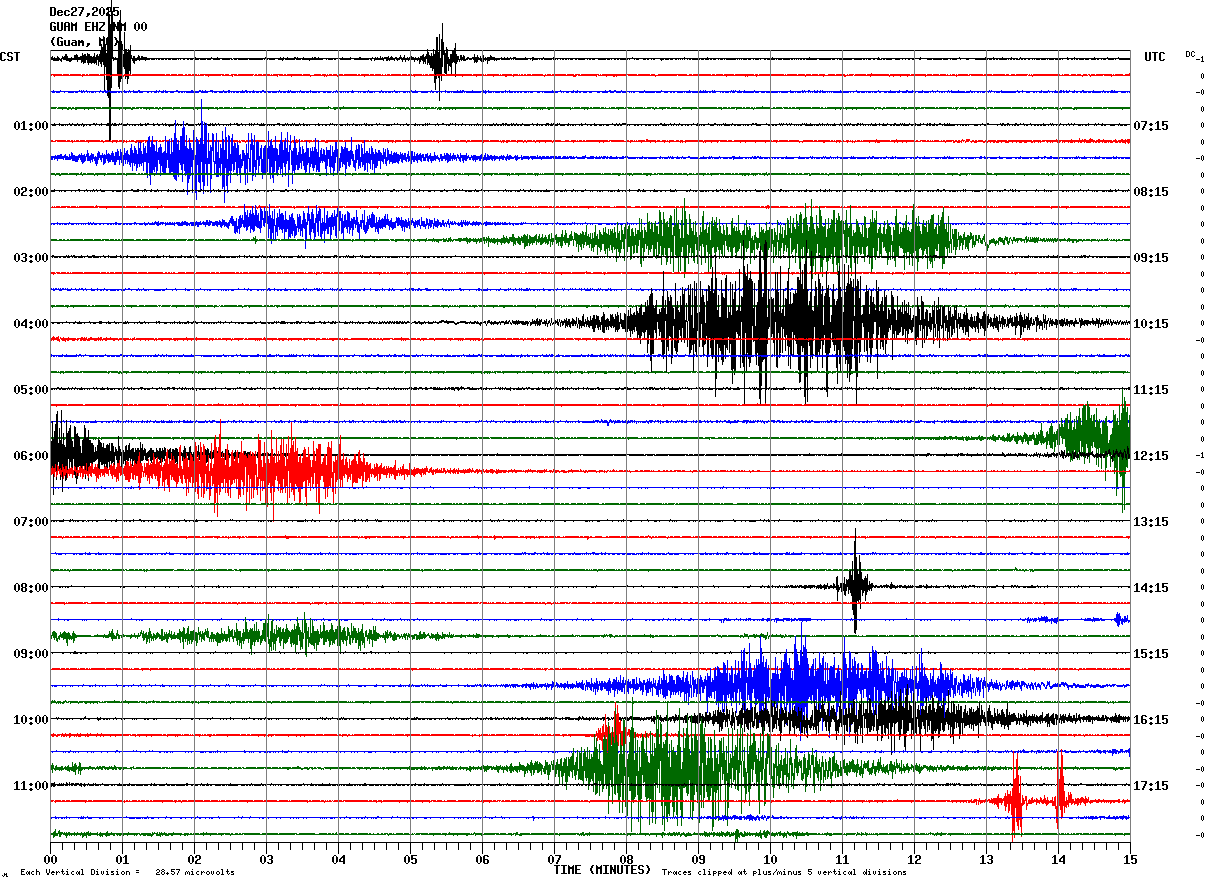Click the 09:15 UTC row label
The image size is (1210, 886).
pos(1151,258)
